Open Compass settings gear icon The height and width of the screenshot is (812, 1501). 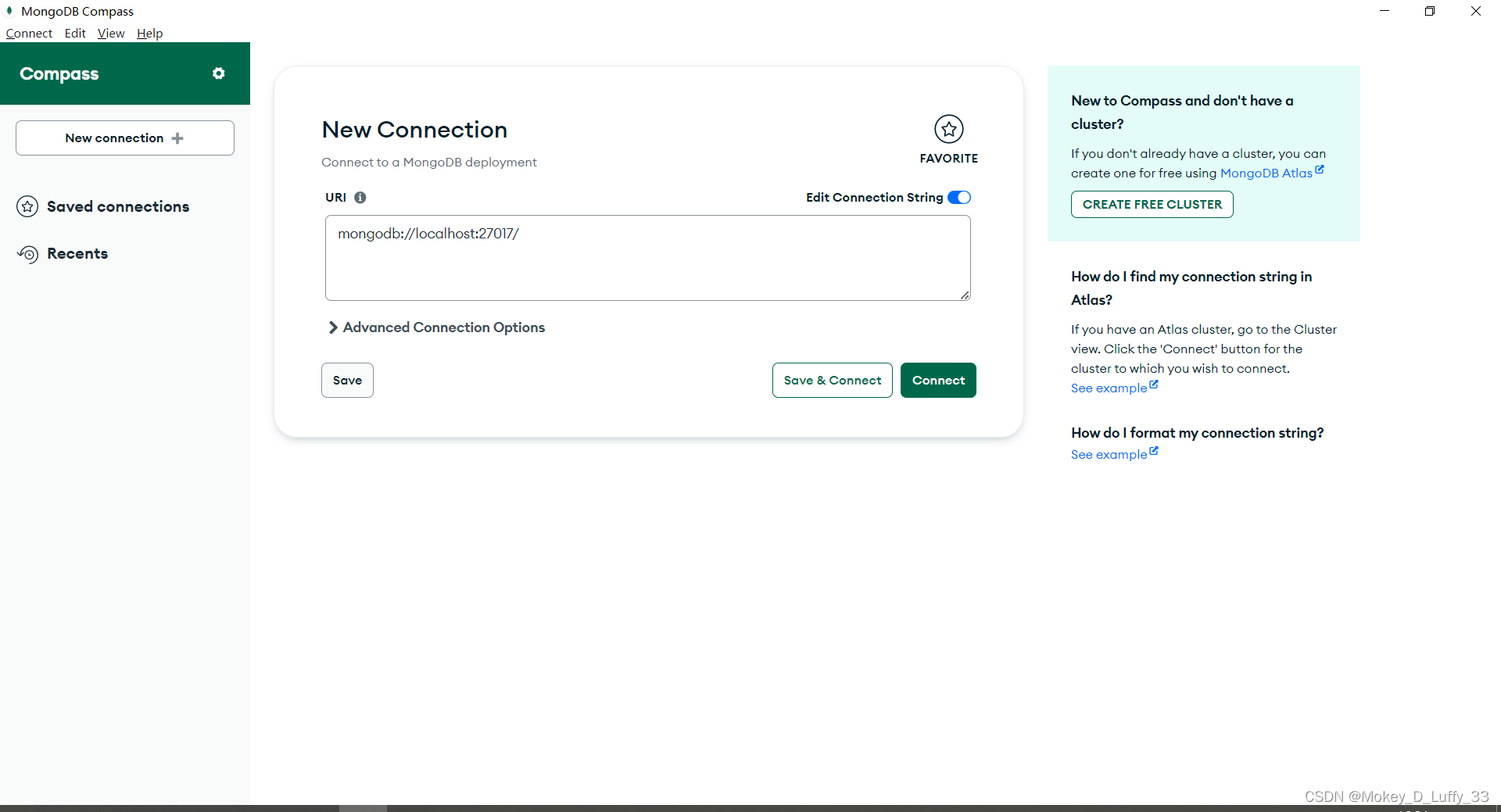pos(219,73)
